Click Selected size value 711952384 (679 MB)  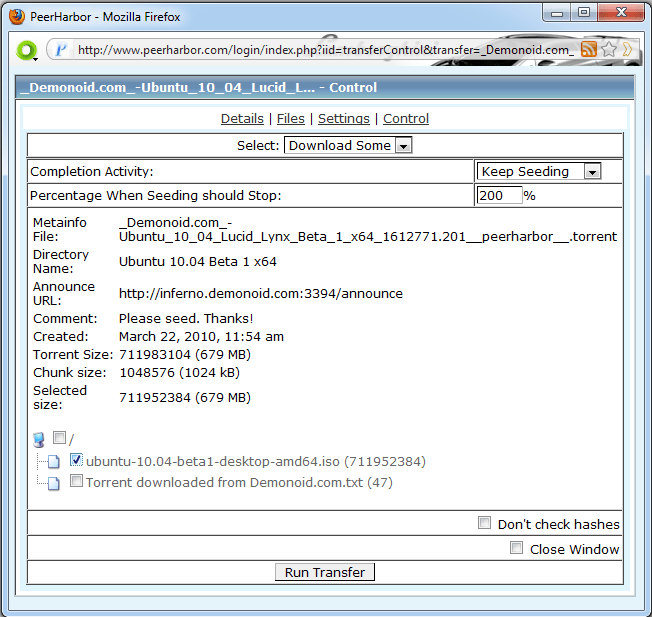tap(185, 398)
